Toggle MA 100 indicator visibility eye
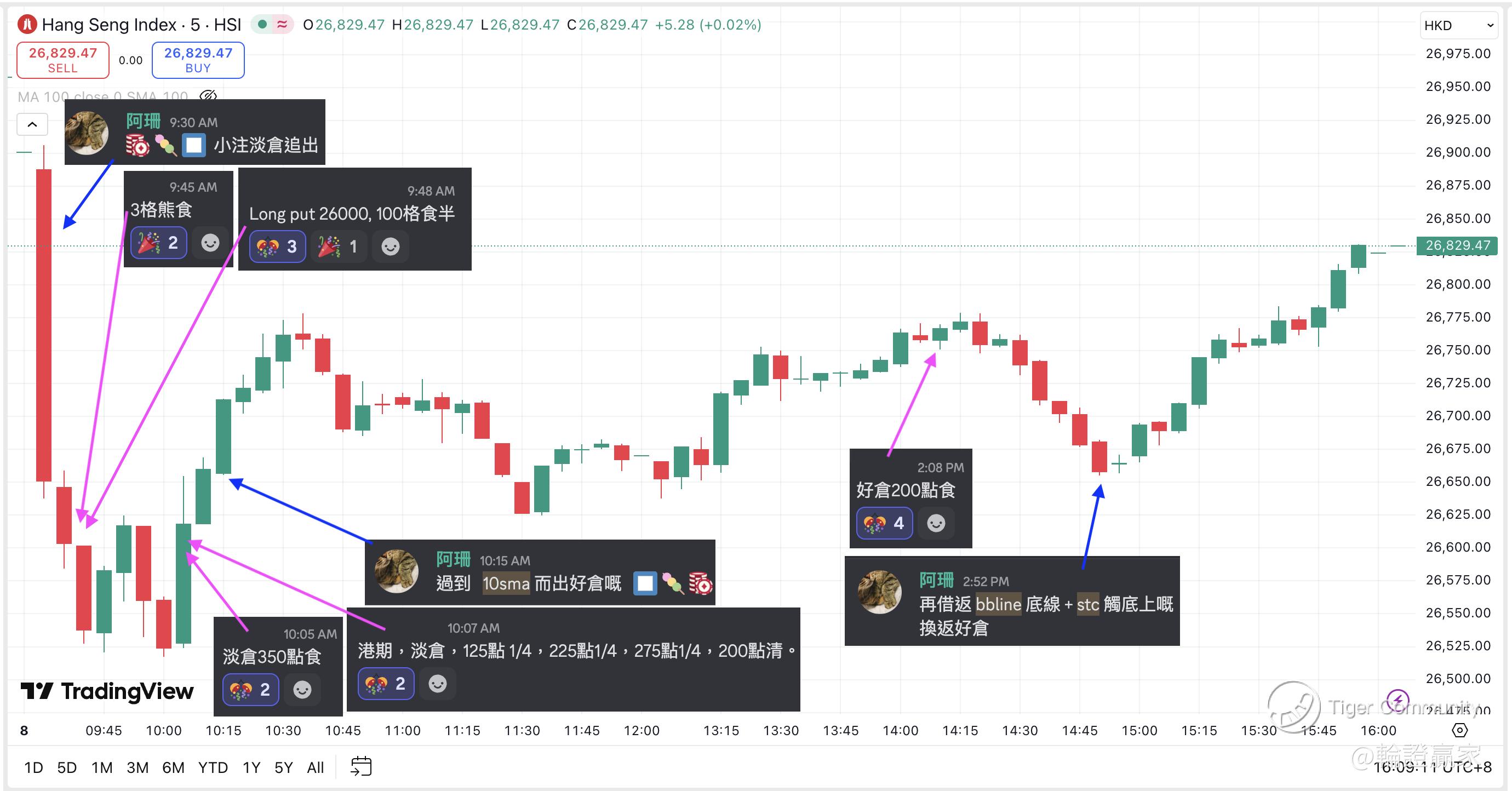The image size is (1512, 791). [x=208, y=96]
